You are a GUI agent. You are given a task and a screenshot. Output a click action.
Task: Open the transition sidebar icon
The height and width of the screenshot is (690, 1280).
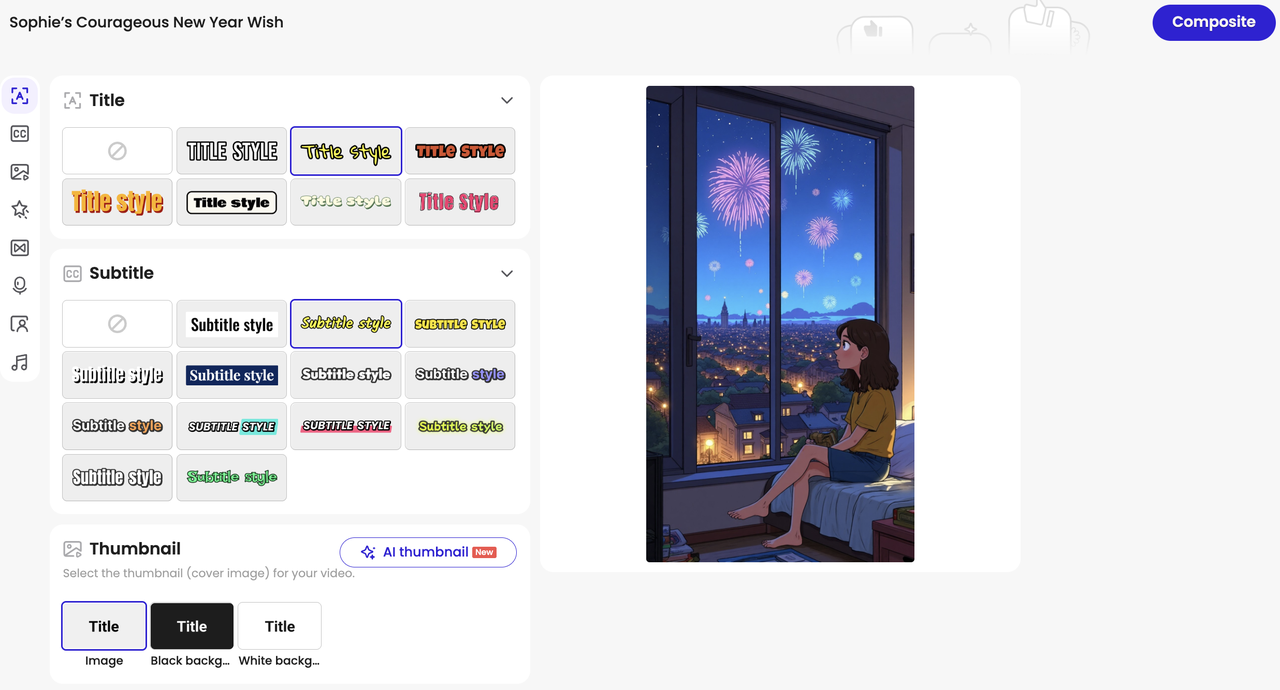(20, 248)
